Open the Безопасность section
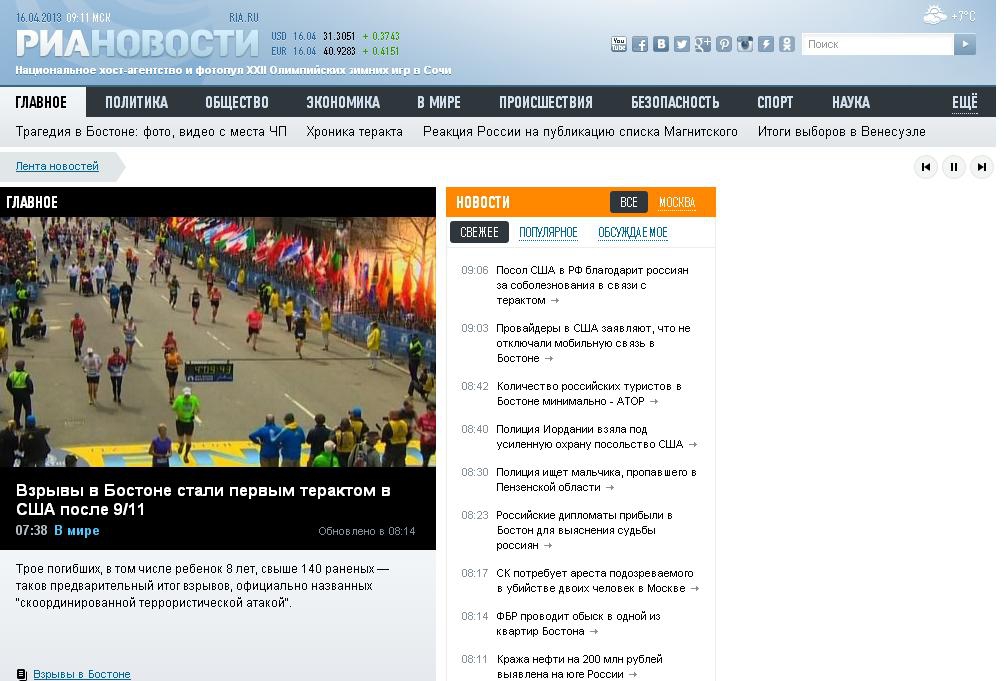 point(676,102)
